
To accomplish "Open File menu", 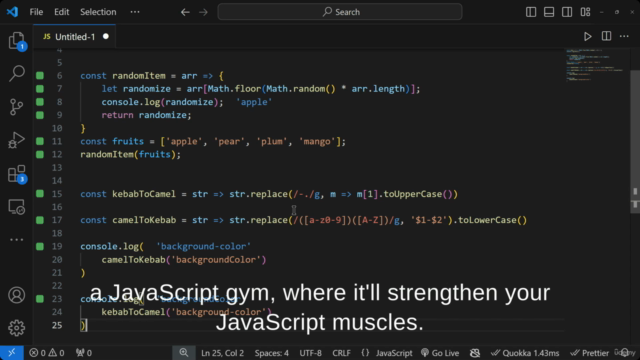I will [36, 12].
